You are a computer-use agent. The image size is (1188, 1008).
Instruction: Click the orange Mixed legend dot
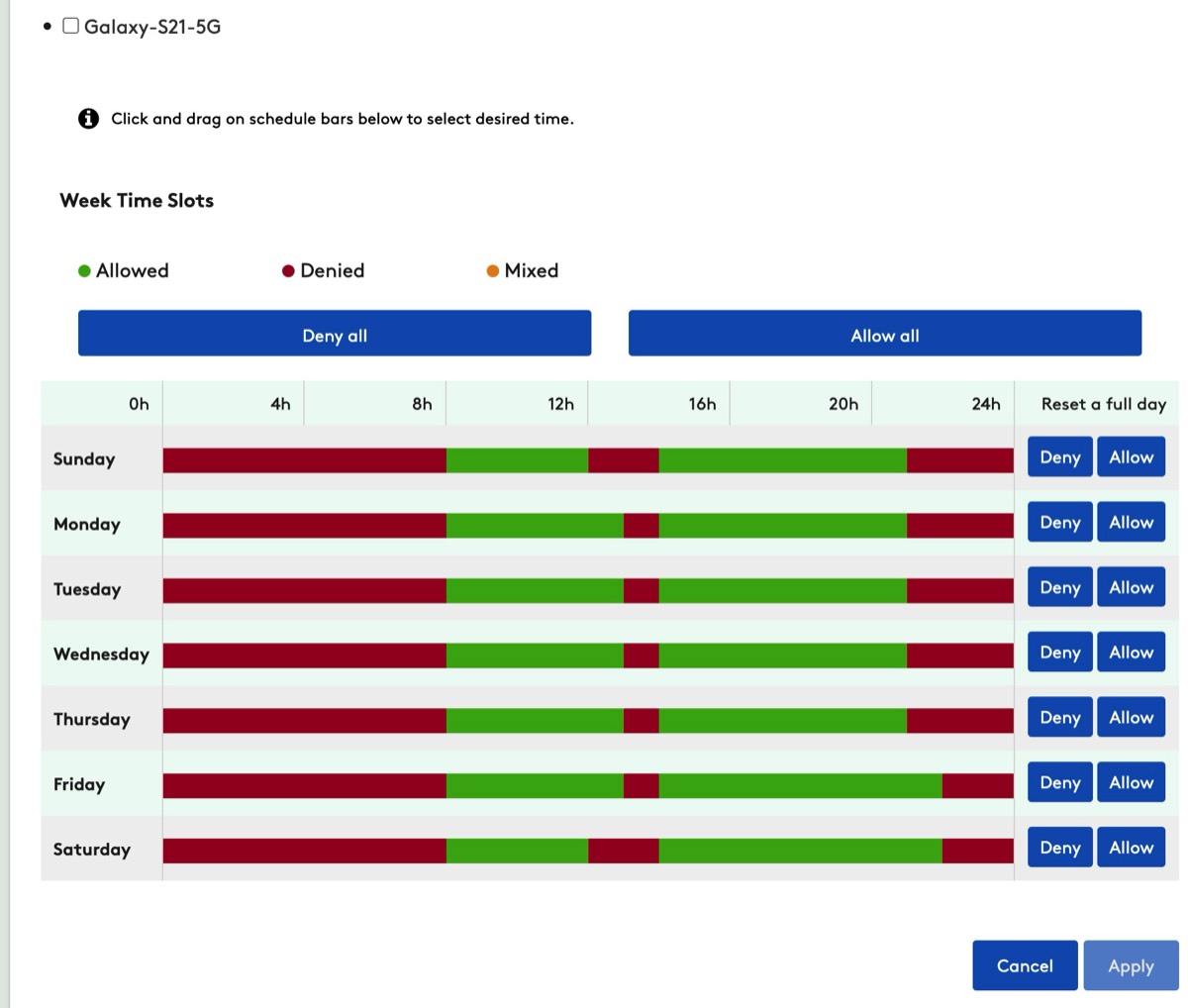coord(492,271)
